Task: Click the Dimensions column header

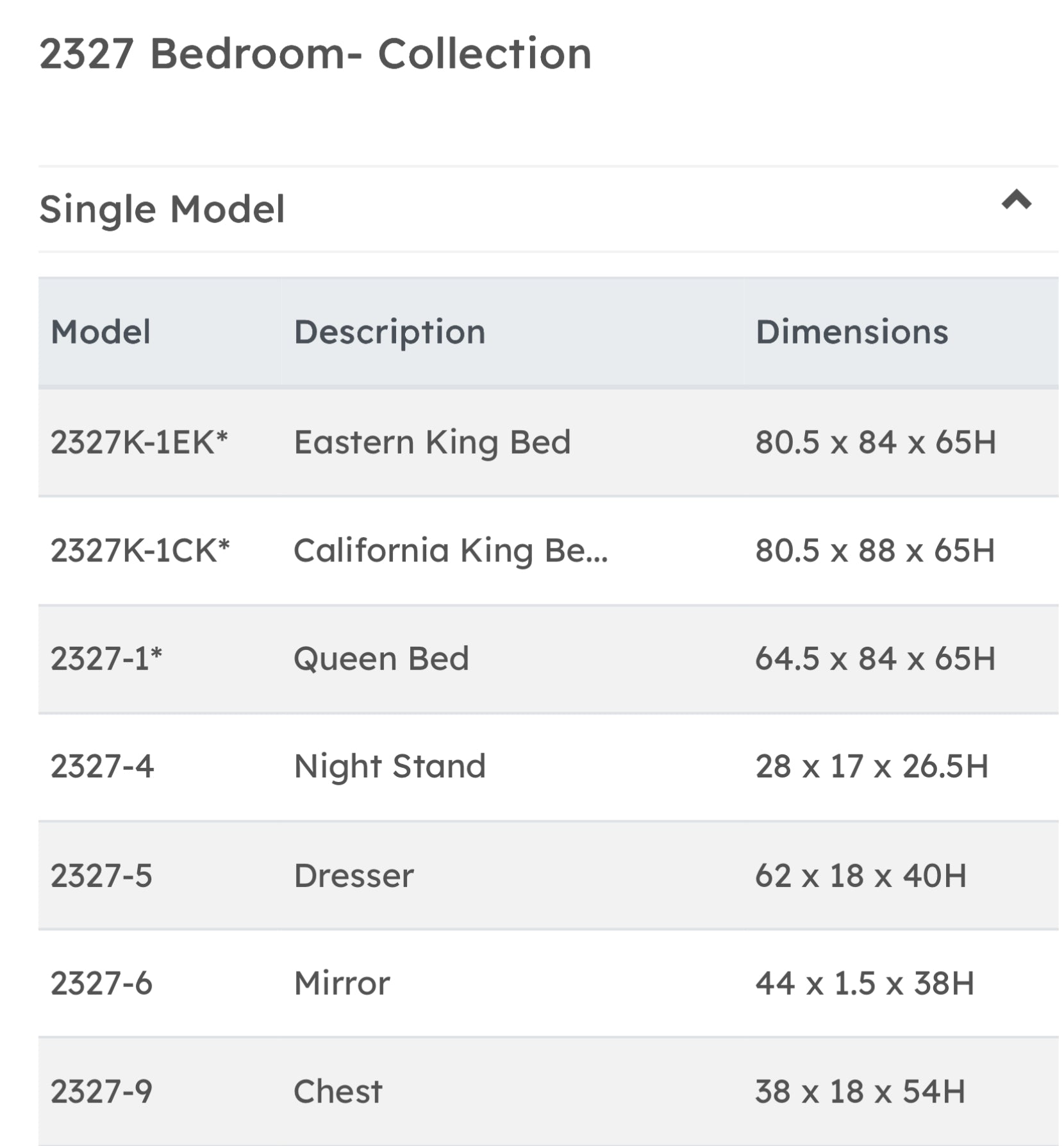Action: coord(851,332)
